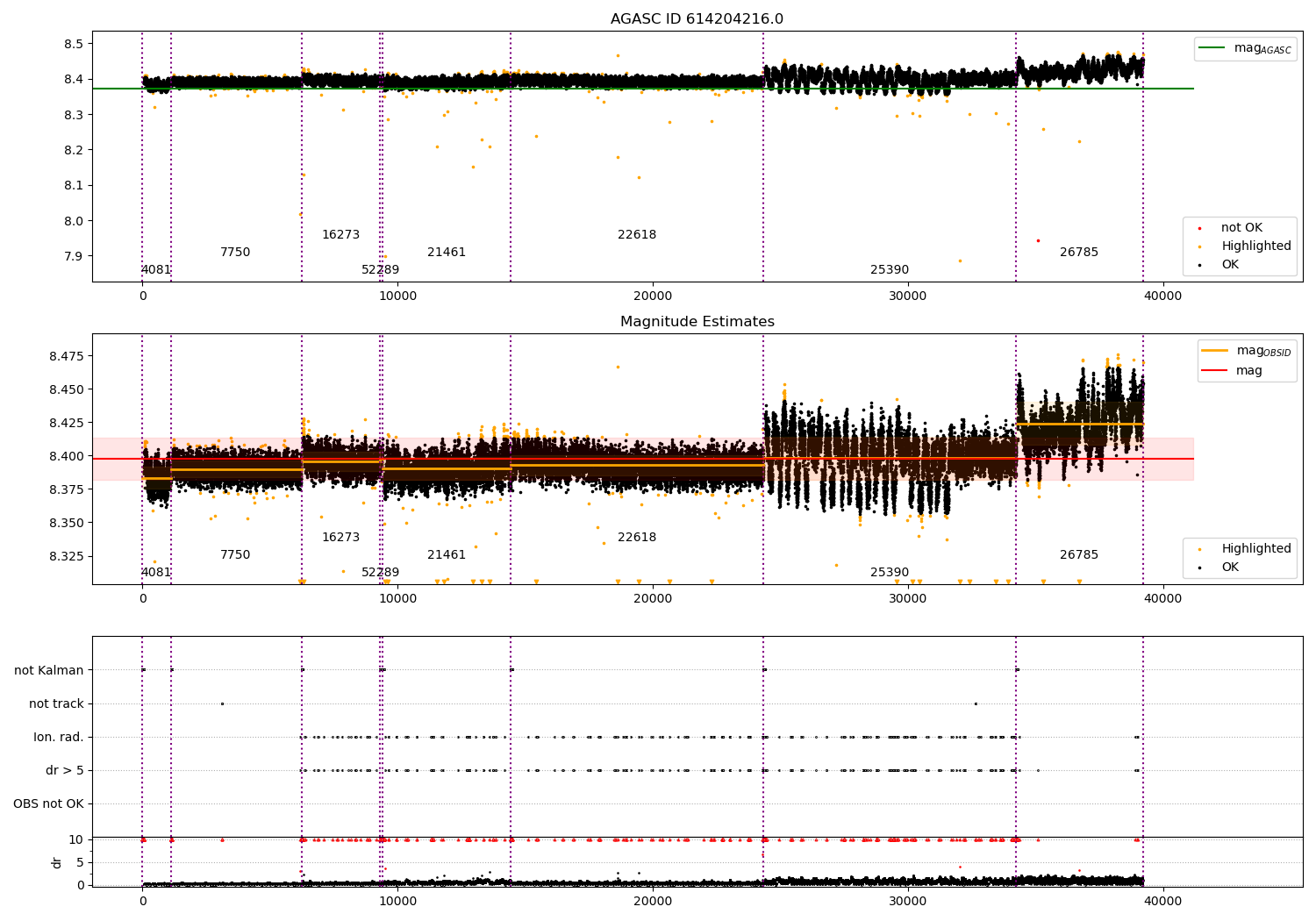Click the 'Magnitude Estimates' plot title
Viewport: 1316px width, 921px height.
(x=697, y=322)
